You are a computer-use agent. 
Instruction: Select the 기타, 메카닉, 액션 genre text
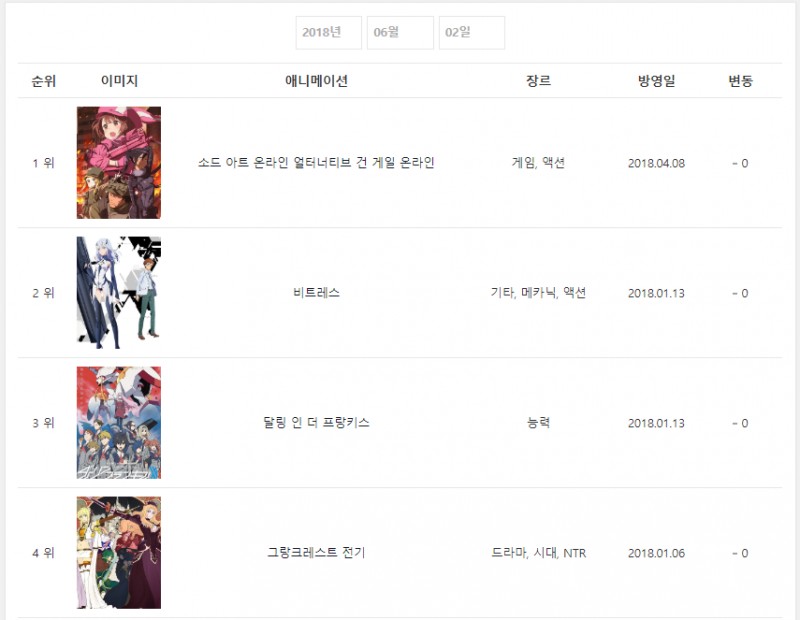(x=538, y=293)
